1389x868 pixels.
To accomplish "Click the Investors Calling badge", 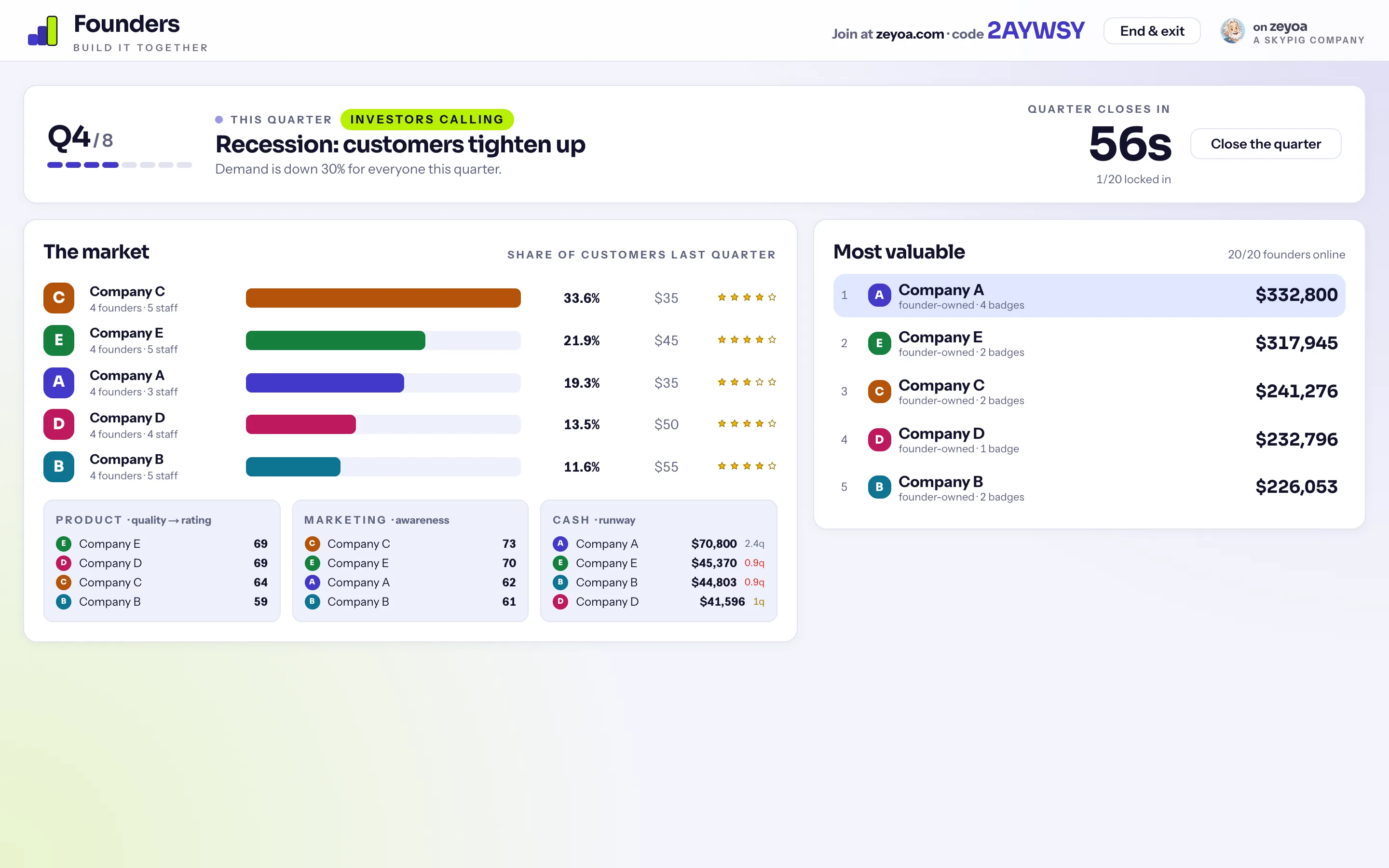I will pos(426,120).
